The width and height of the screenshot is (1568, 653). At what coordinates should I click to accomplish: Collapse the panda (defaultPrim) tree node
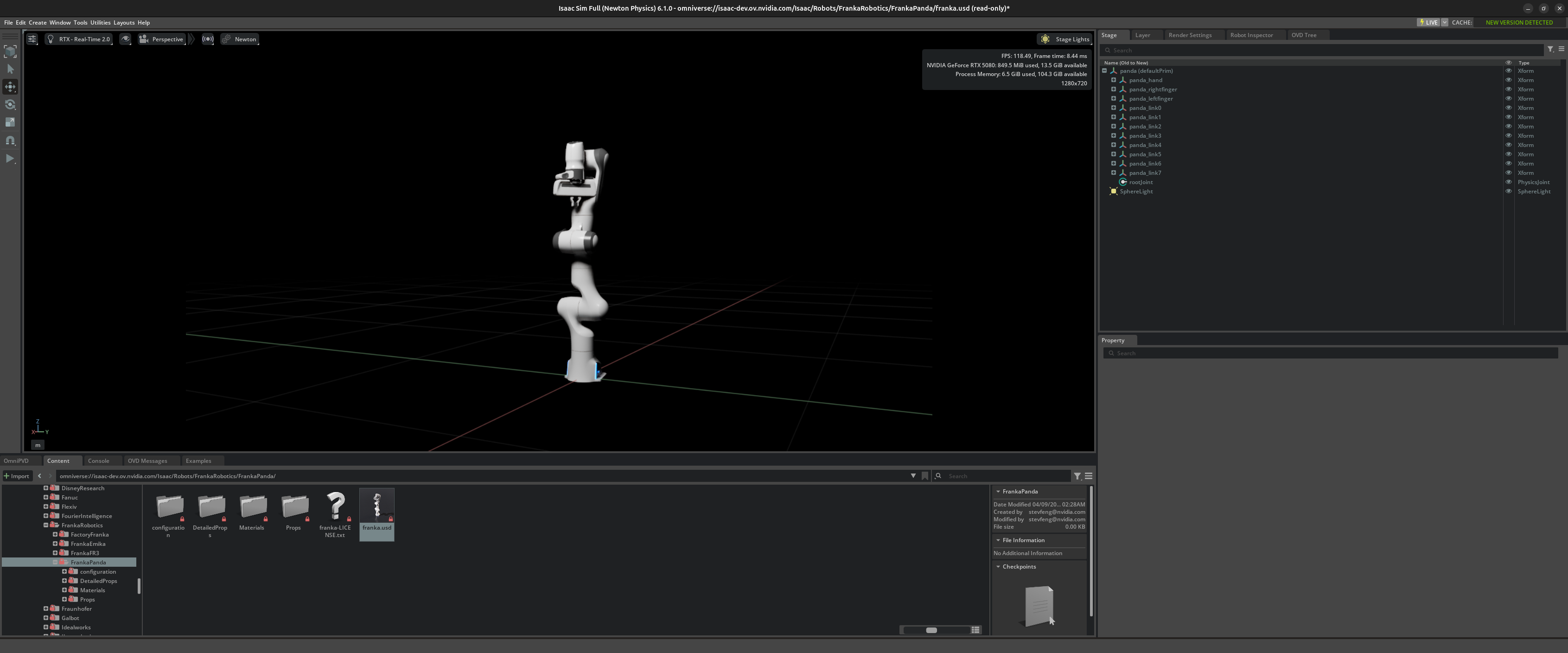click(1104, 70)
